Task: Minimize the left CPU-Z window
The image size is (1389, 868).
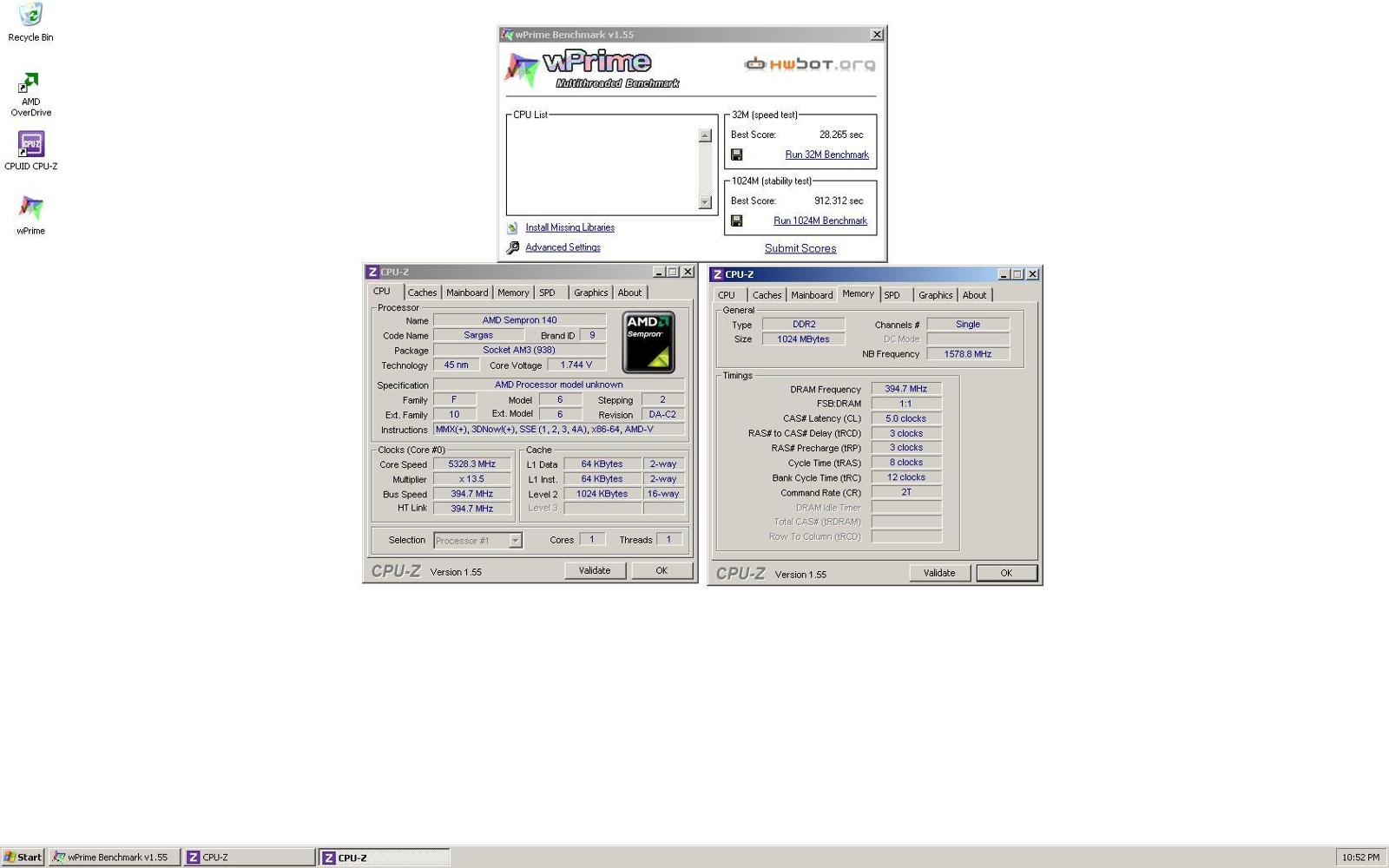Action: tap(658, 272)
